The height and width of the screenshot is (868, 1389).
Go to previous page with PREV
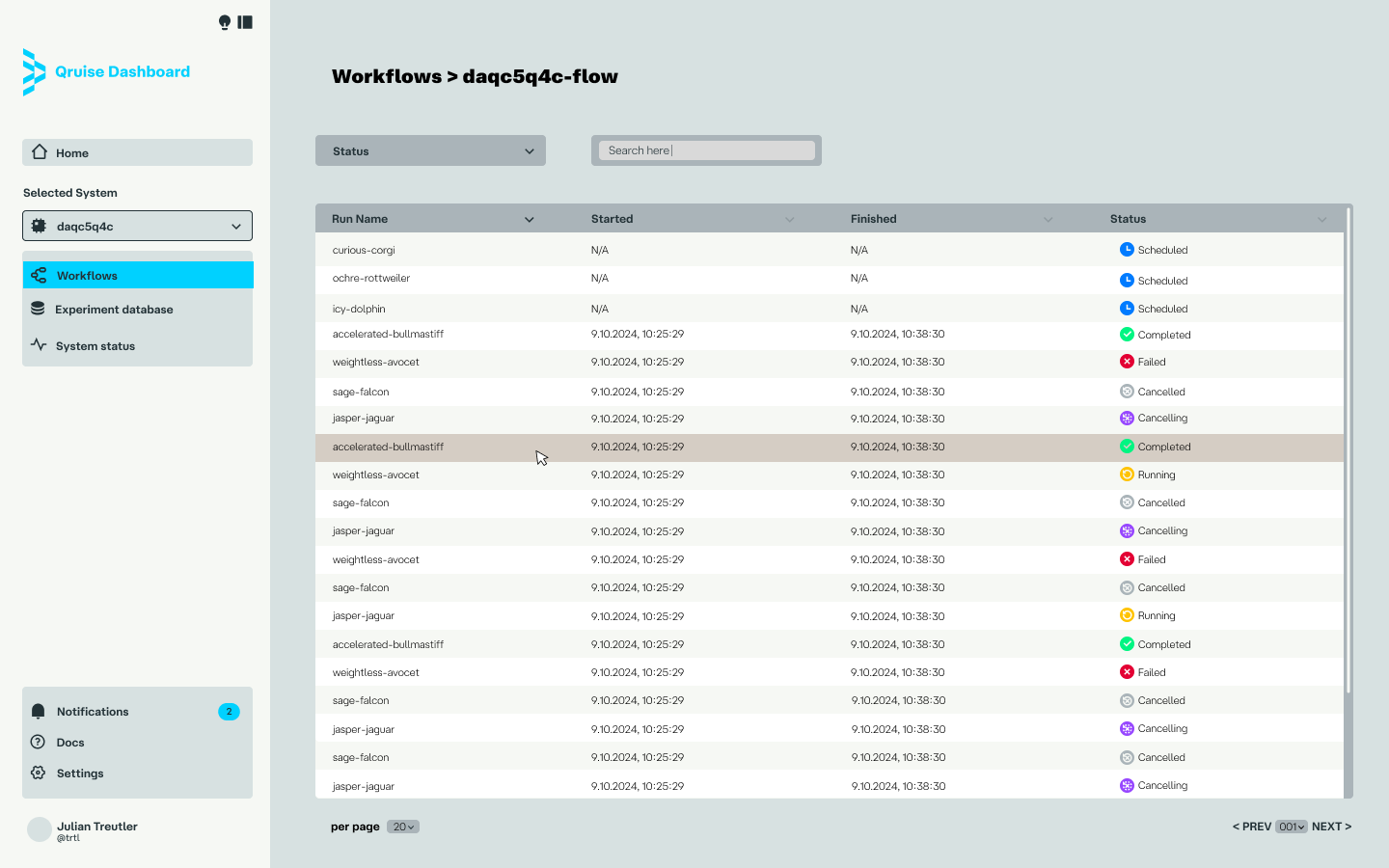coord(1252,827)
